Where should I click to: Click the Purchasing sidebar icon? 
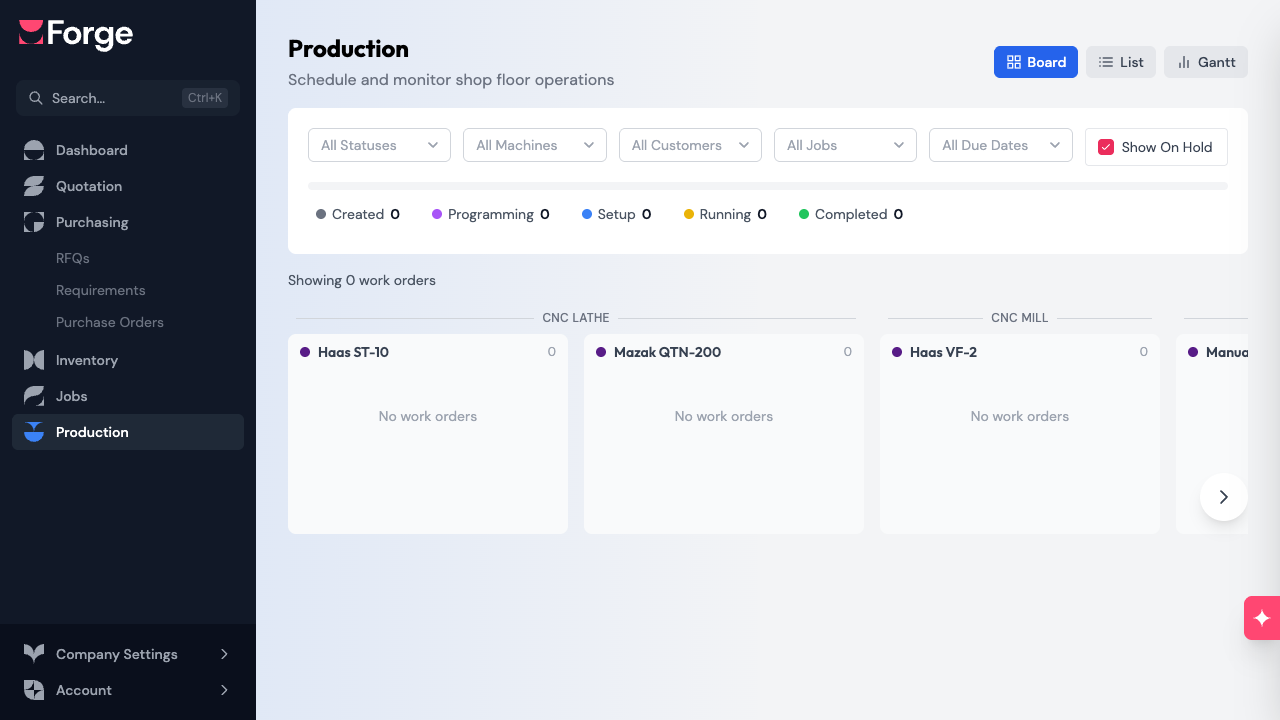tap(34, 222)
